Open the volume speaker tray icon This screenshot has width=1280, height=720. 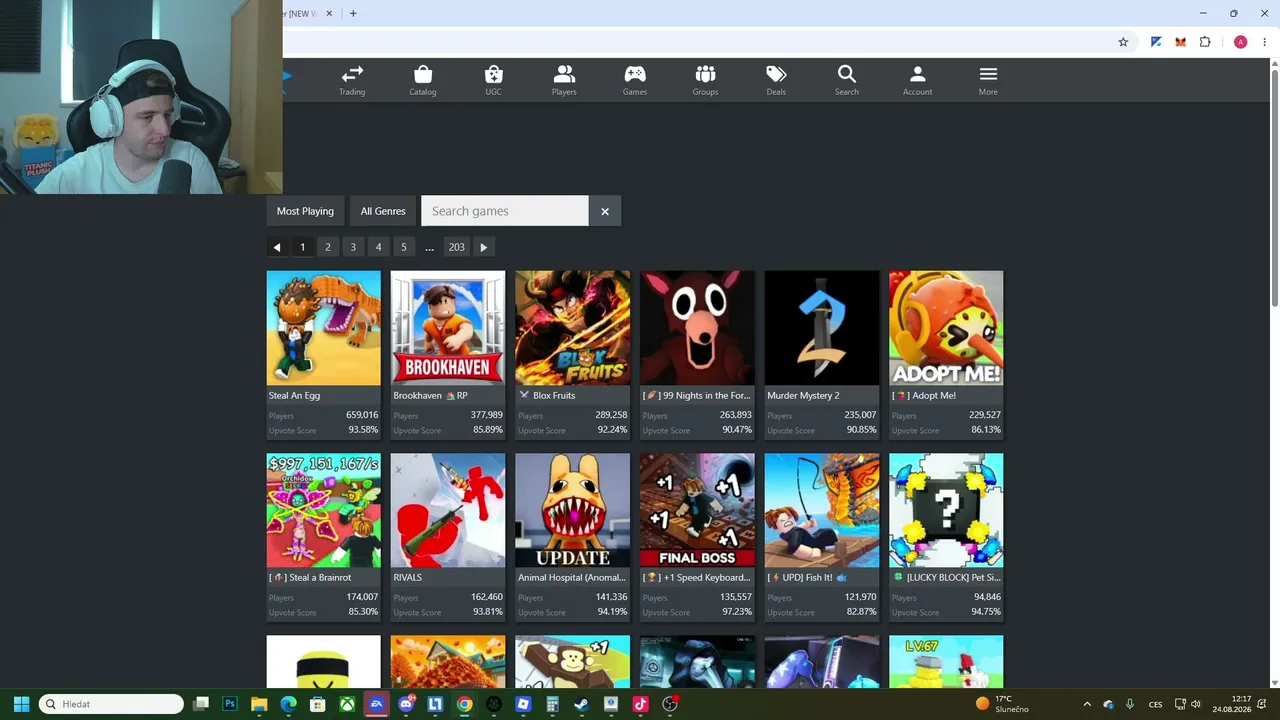pos(1195,704)
